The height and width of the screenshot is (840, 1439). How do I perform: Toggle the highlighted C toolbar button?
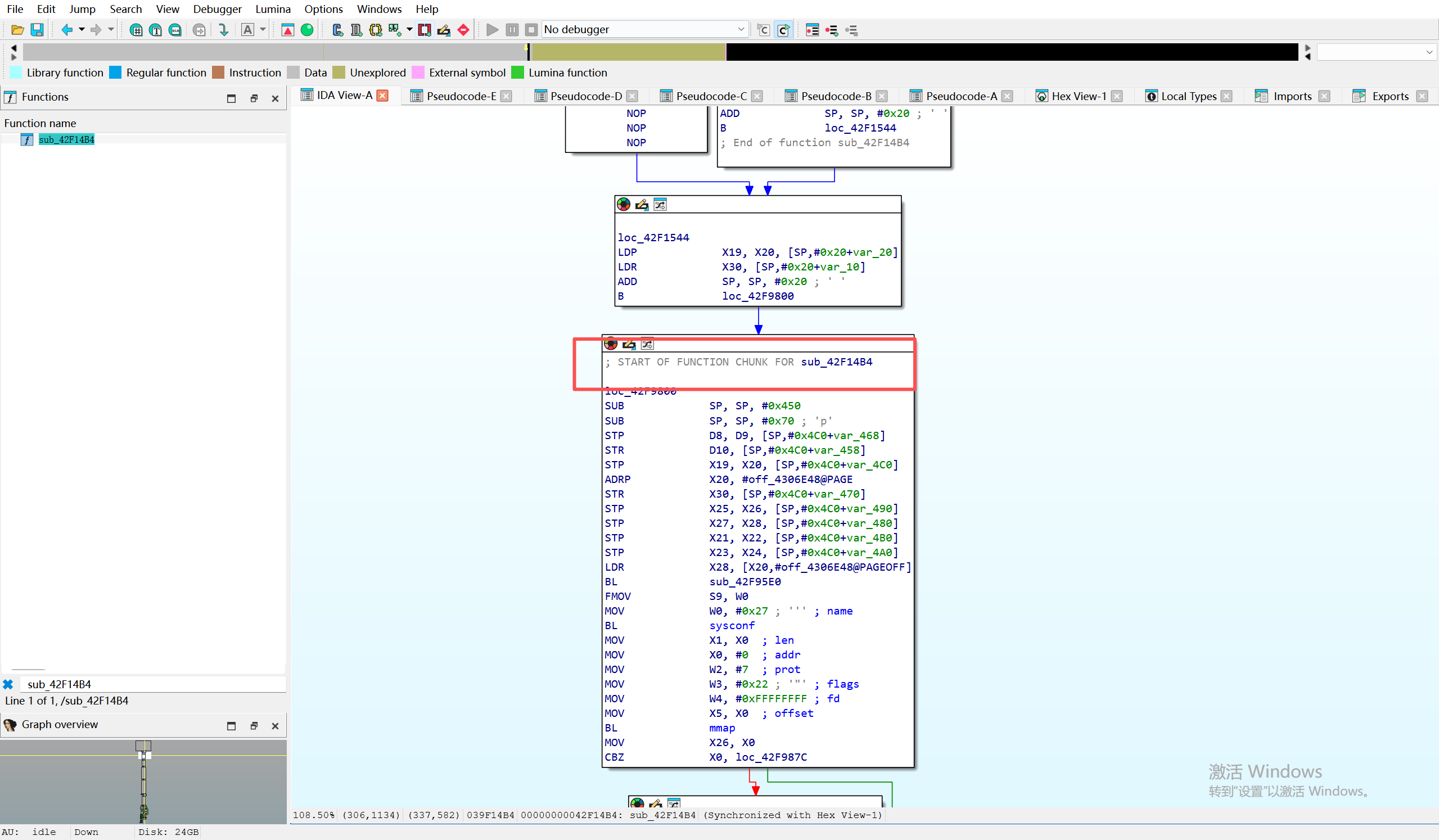click(x=783, y=30)
